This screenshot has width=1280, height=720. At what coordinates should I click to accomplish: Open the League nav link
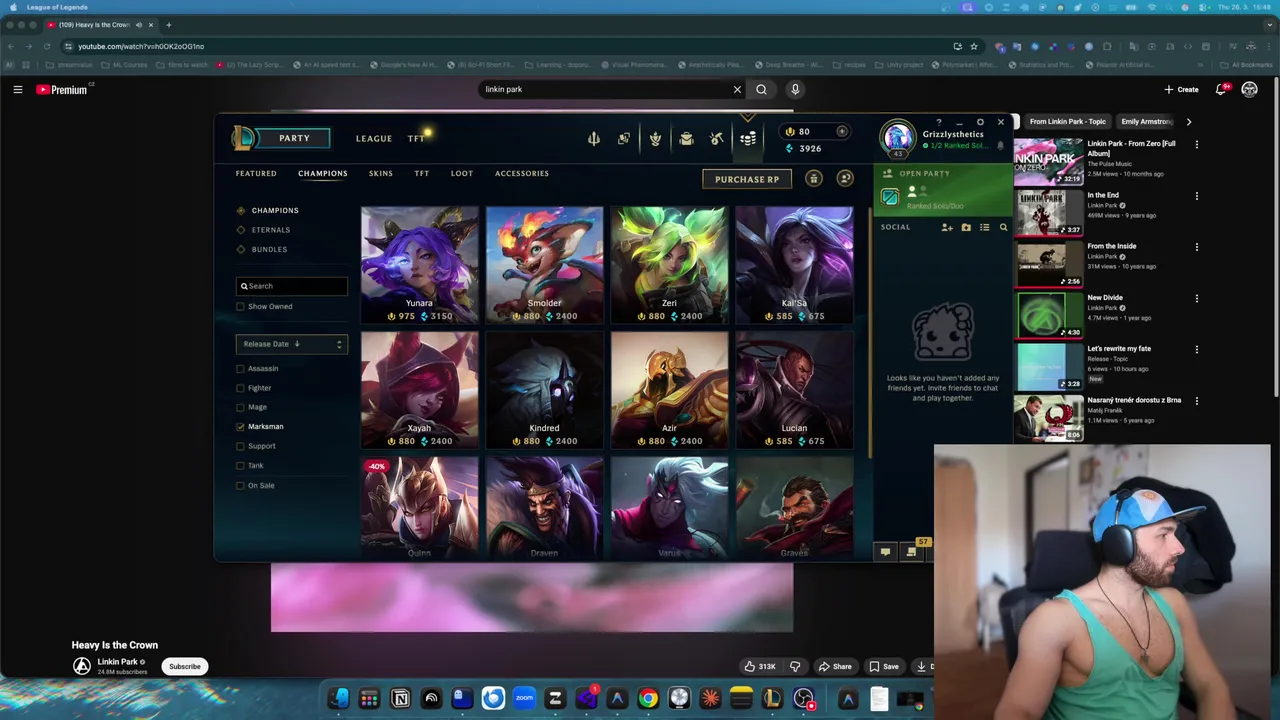click(374, 139)
